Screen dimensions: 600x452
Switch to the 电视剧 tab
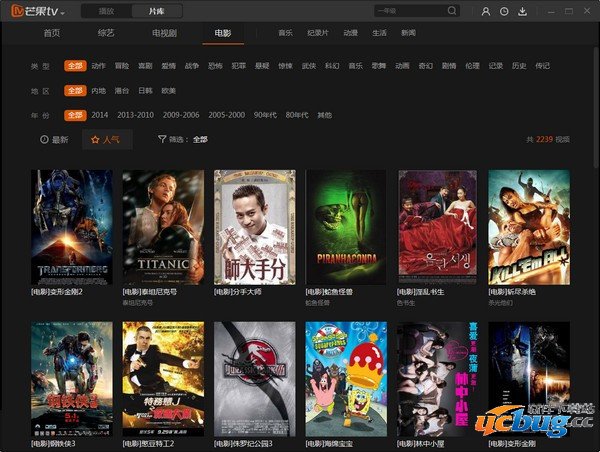165,33
